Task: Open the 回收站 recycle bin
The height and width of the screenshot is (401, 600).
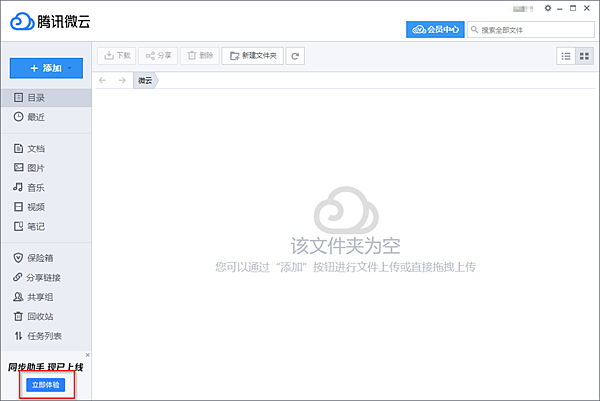Action: tap(46, 316)
